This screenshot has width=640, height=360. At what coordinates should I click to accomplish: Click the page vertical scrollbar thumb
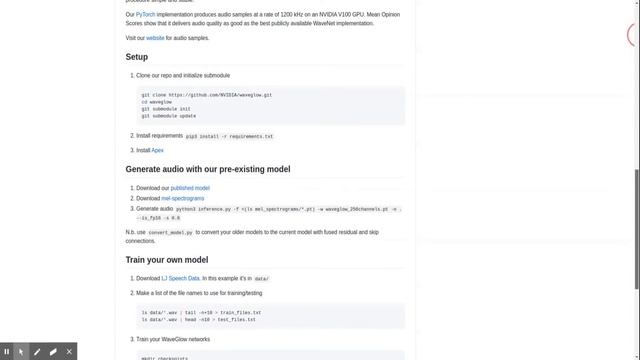point(637,229)
